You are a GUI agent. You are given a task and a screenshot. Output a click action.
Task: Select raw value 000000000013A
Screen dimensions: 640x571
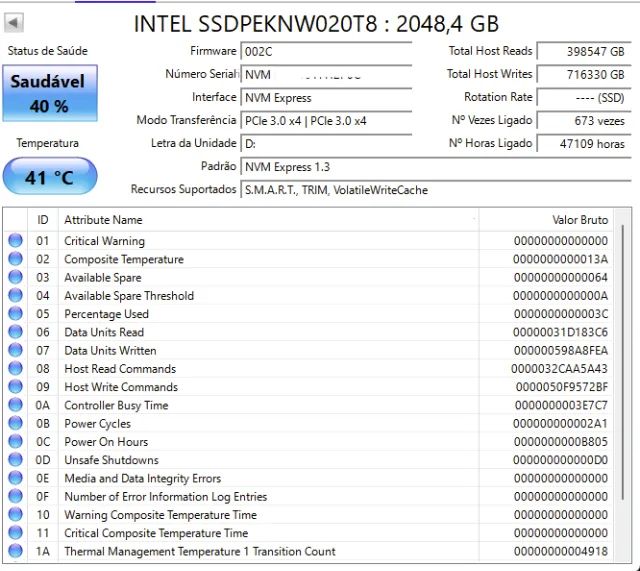560,259
